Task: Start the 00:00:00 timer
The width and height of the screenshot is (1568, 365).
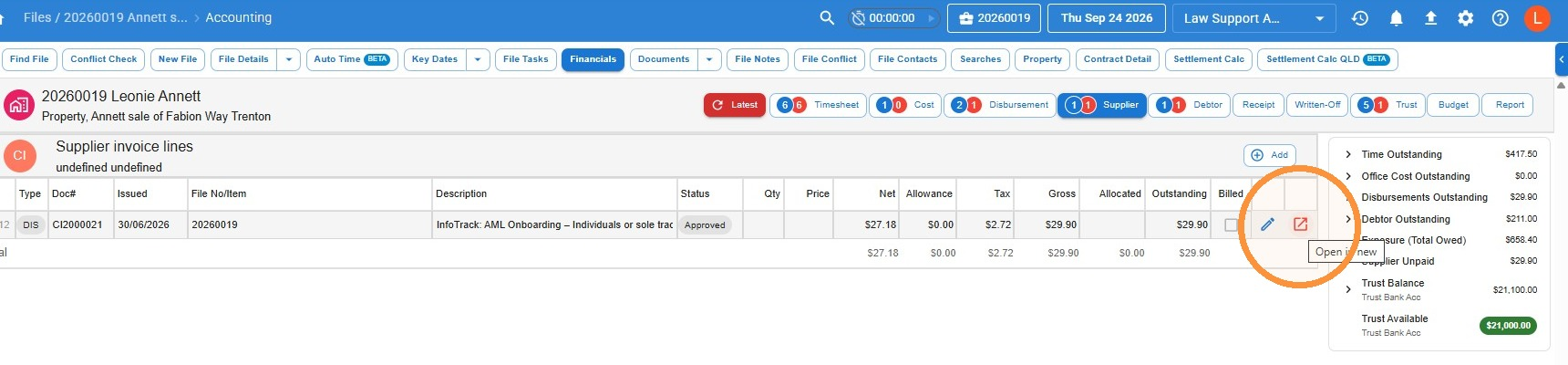Action: pyautogui.click(x=892, y=18)
